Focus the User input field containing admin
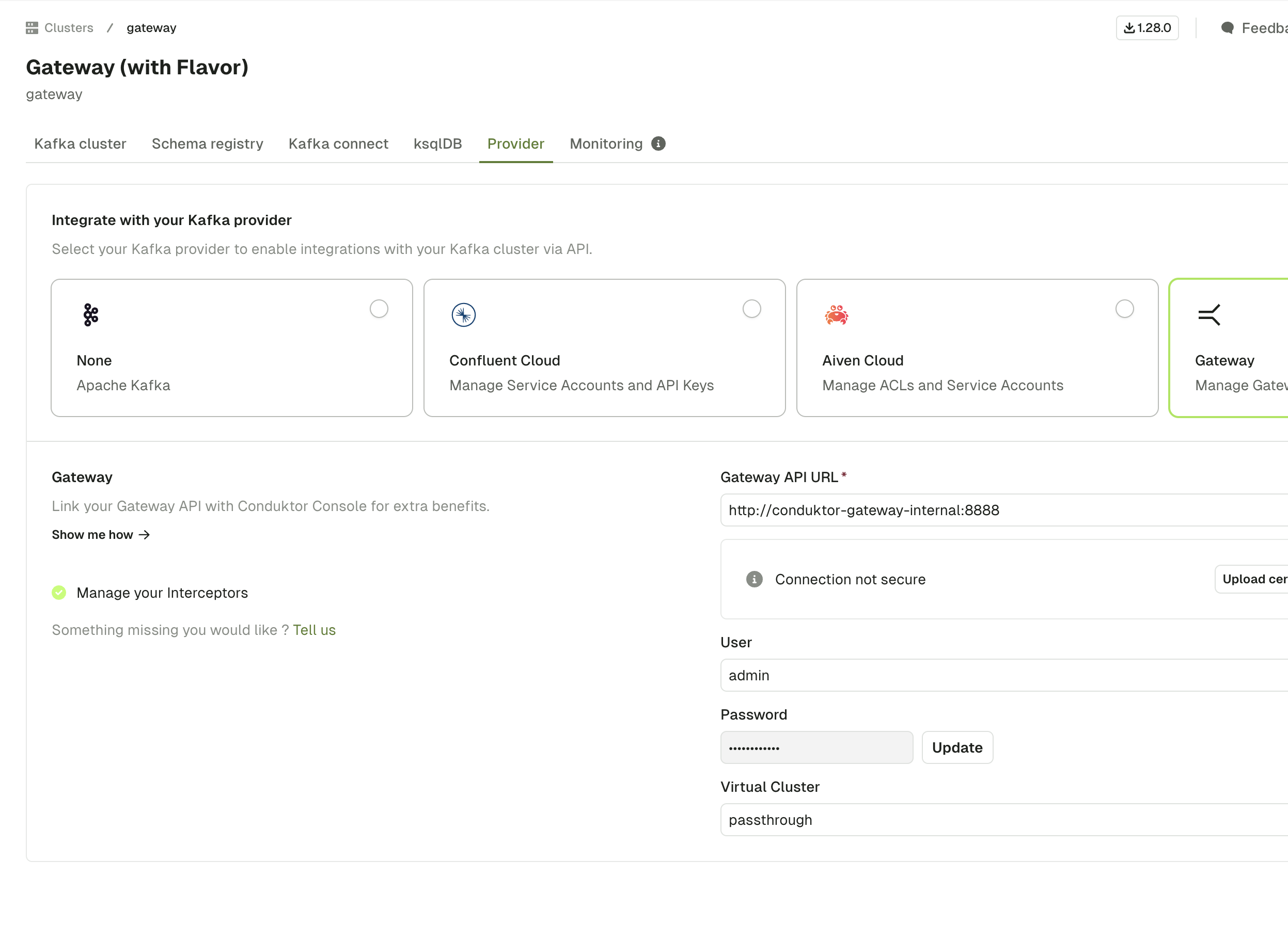Screen dimensions: 1288x925 click(1004, 675)
